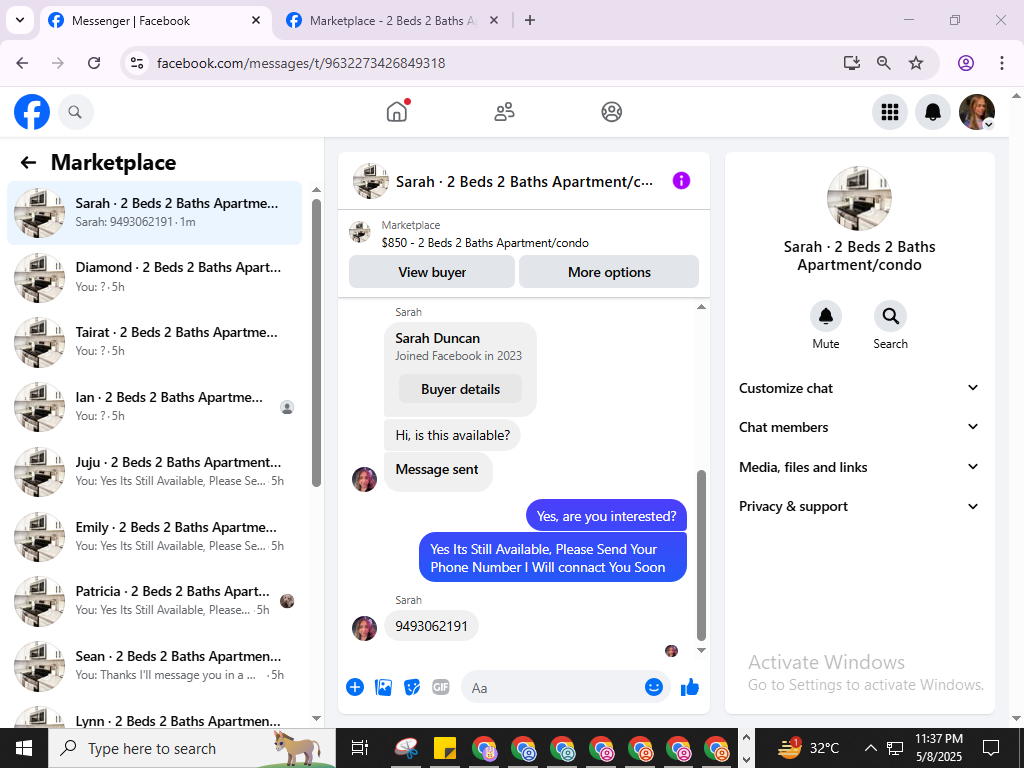Image resolution: width=1024 pixels, height=768 pixels.
Task: Send a thumbs-up like
Action: (x=690, y=687)
